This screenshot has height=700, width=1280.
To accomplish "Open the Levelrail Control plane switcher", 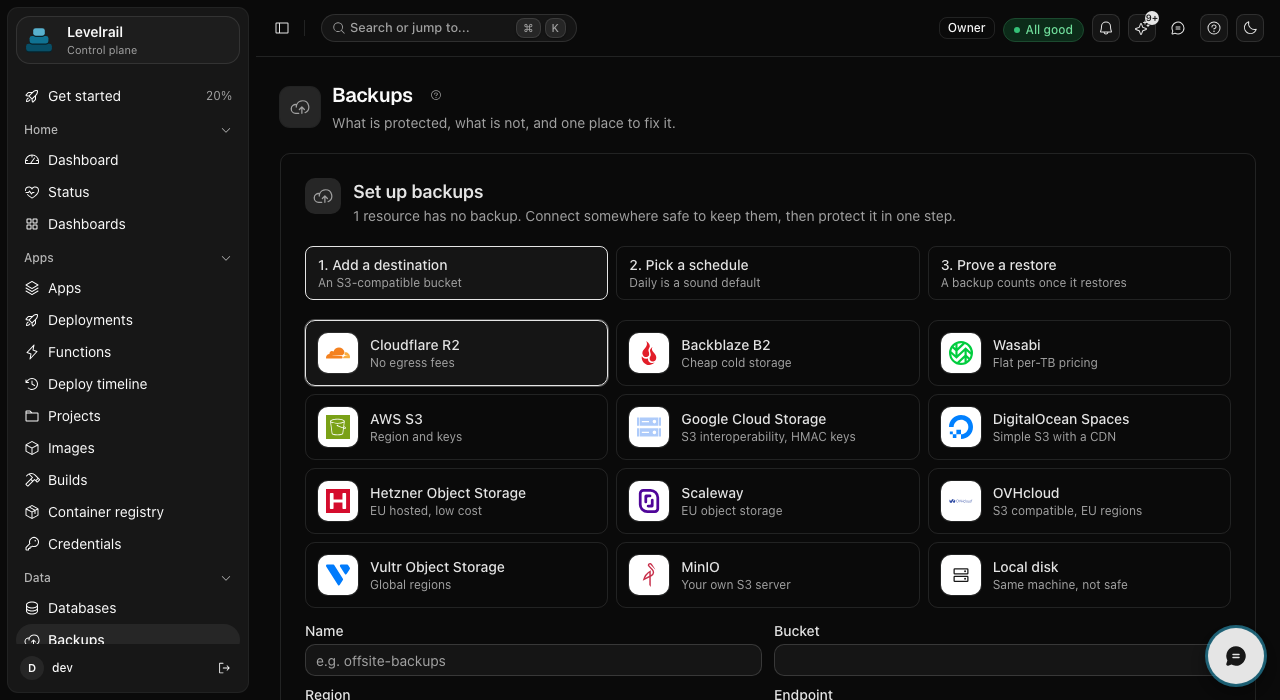I will tap(128, 40).
